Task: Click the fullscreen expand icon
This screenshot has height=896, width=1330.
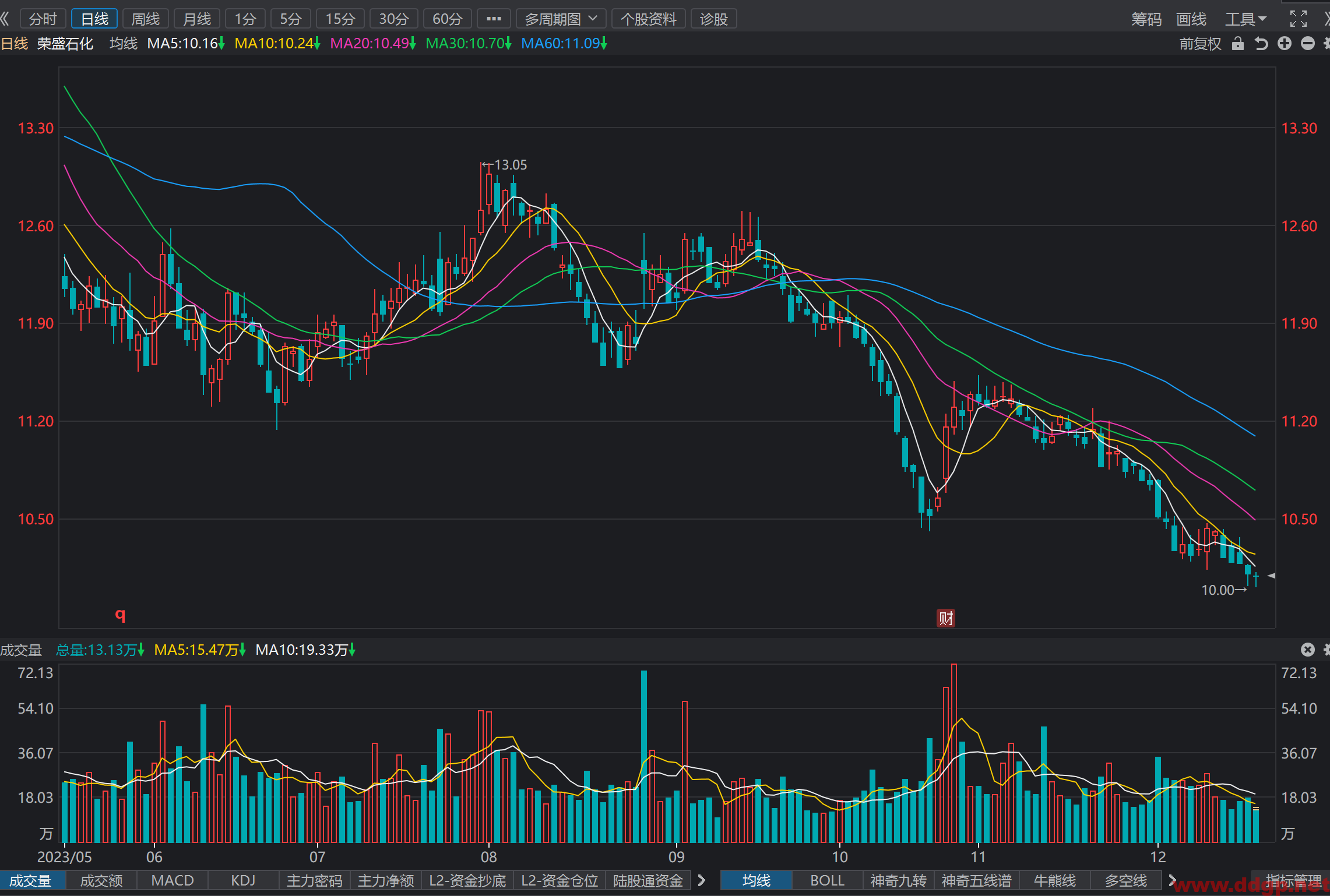Action: 1298,19
